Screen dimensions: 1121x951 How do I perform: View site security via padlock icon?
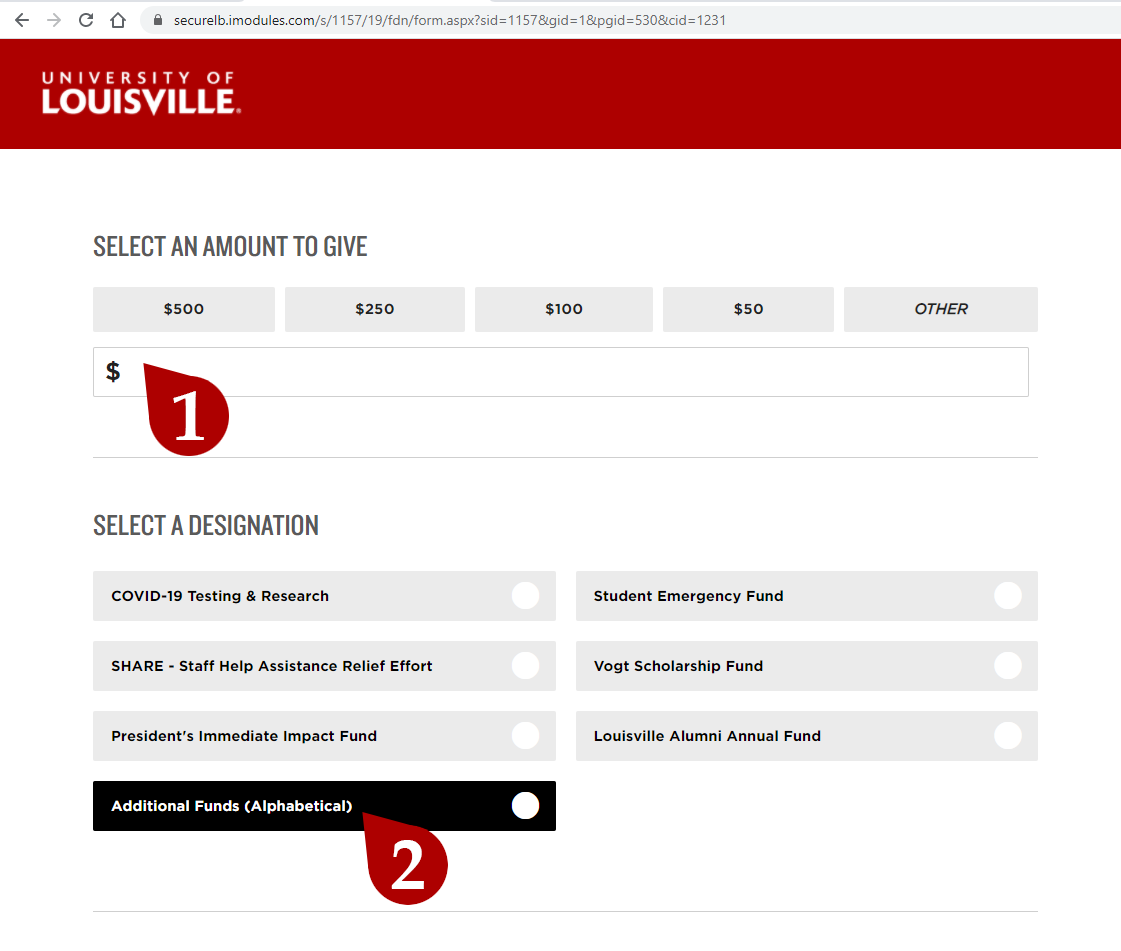[158, 20]
